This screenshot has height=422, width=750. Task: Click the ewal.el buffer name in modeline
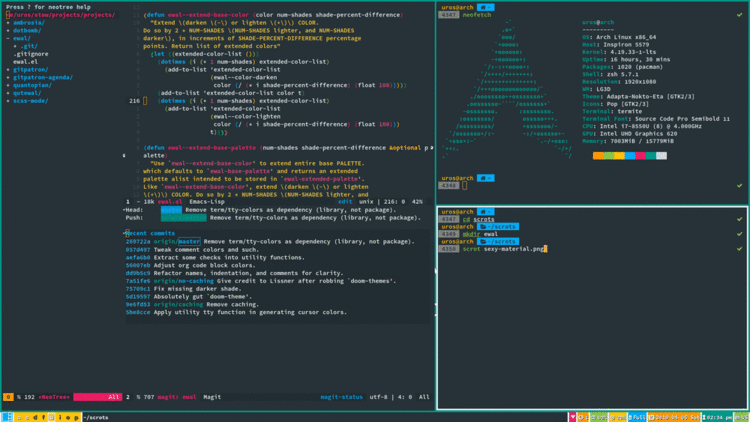pos(170,202)
